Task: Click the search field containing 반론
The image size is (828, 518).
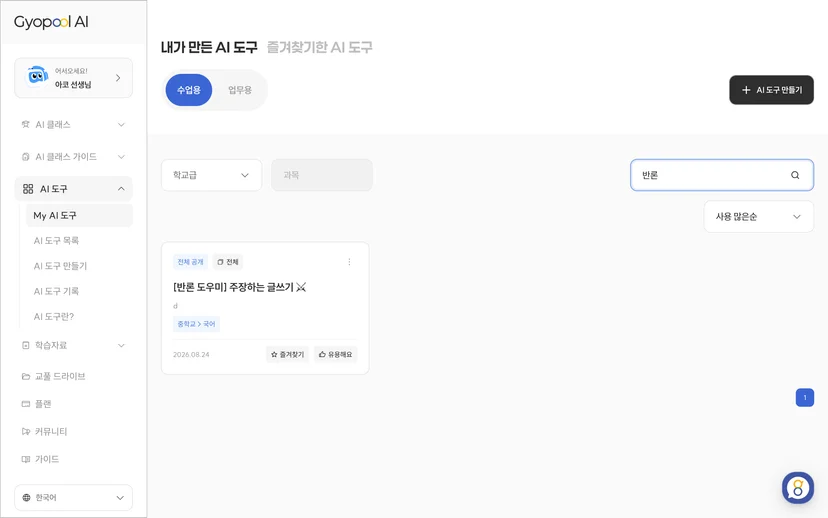Action: click(x=721, y=175)
